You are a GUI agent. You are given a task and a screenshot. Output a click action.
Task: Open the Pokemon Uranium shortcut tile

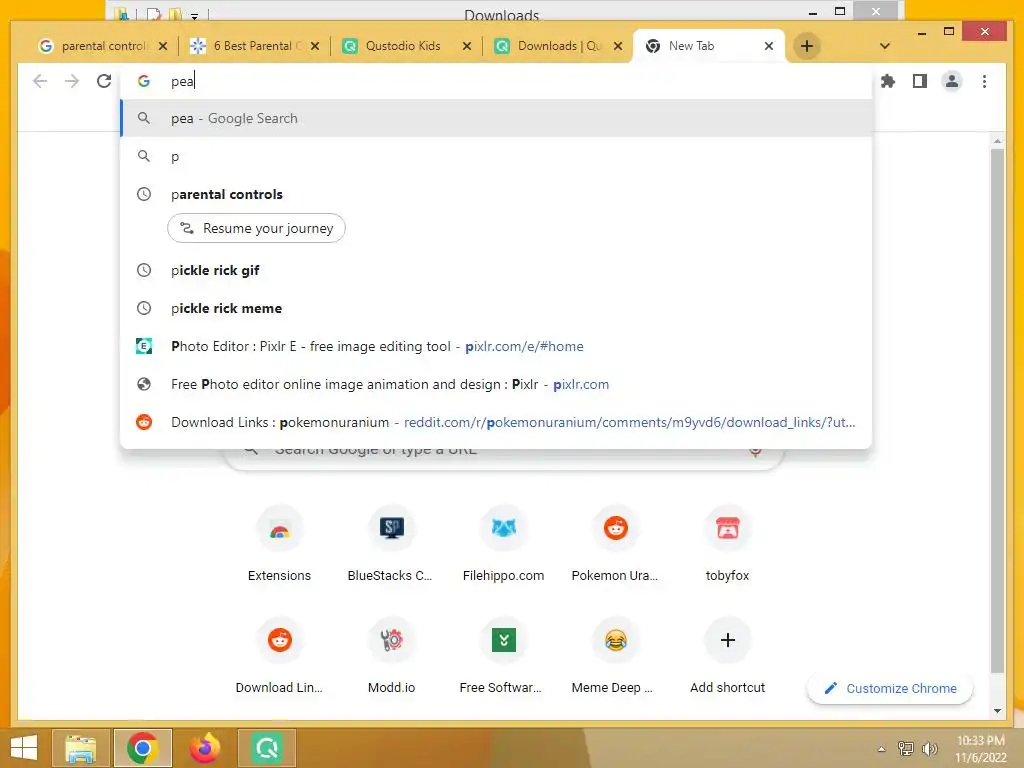pyautogui.click(x=615, y=545)
